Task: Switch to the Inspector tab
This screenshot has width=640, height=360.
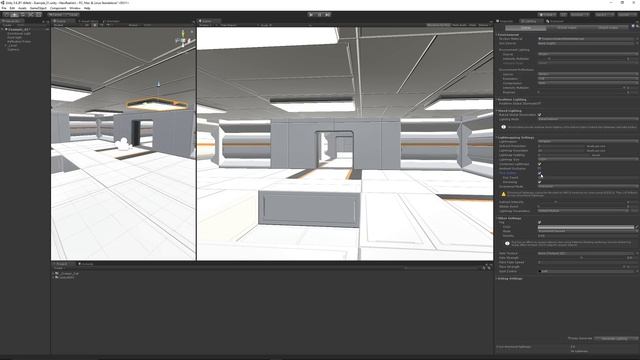Action: 505,21
